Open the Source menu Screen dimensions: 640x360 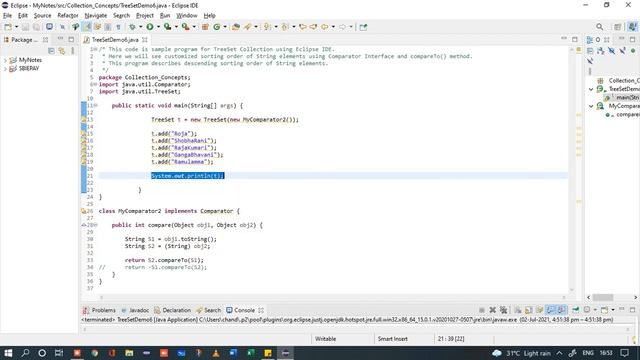click(42, 16)
